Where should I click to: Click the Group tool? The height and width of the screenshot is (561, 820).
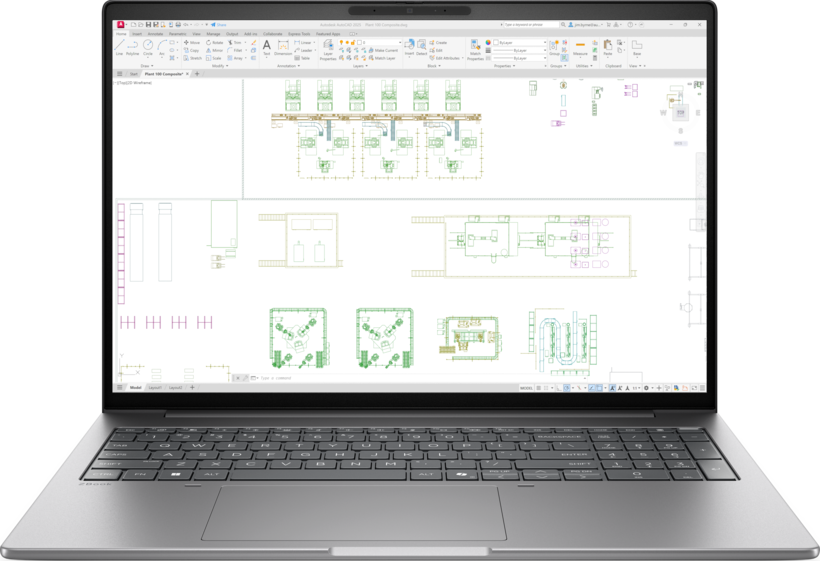pos(554,48)
